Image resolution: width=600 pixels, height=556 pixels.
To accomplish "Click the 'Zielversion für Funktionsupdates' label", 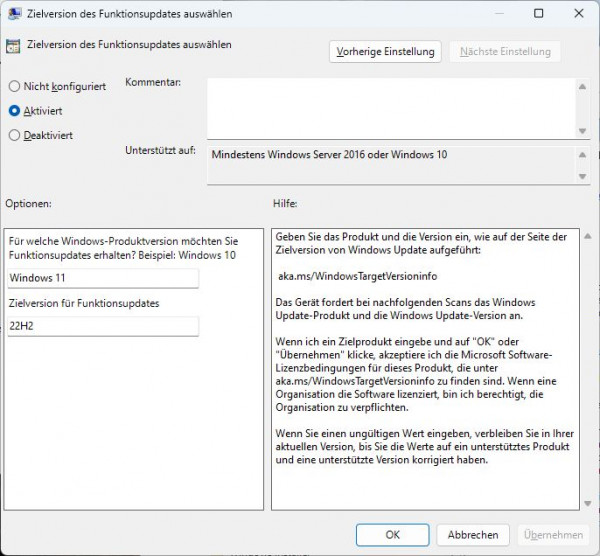I will coord(84,303).
